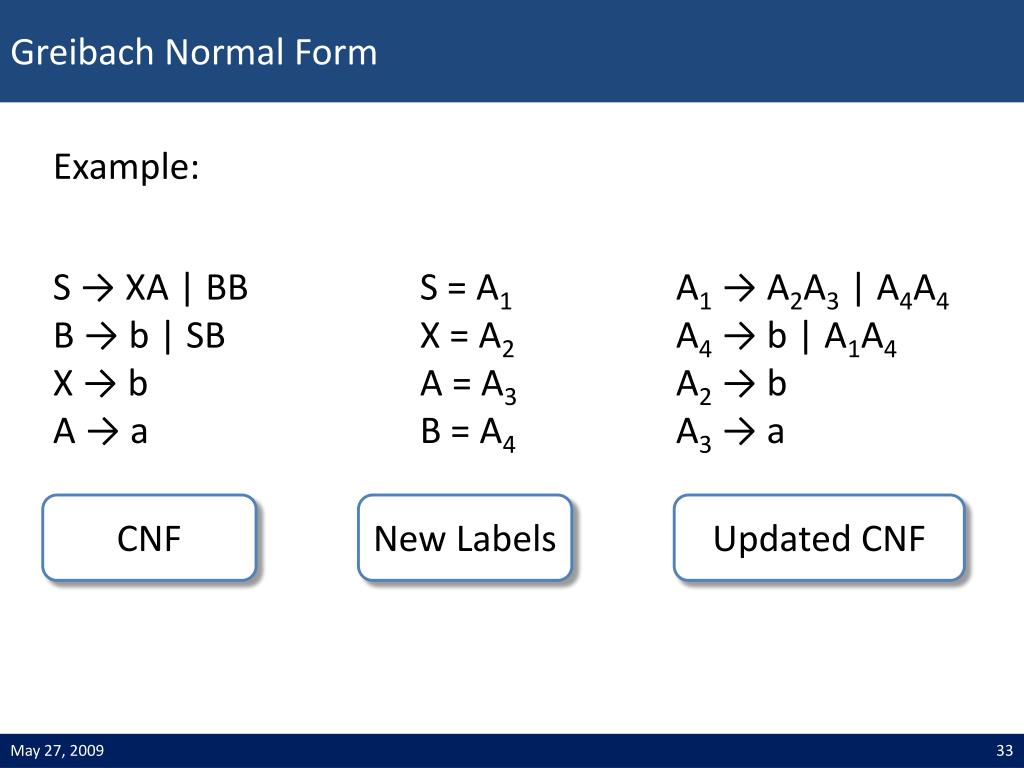This screenshot has width=1024, height=768.
Task: Click the blue title header bar
Action: tap(512, 51)
